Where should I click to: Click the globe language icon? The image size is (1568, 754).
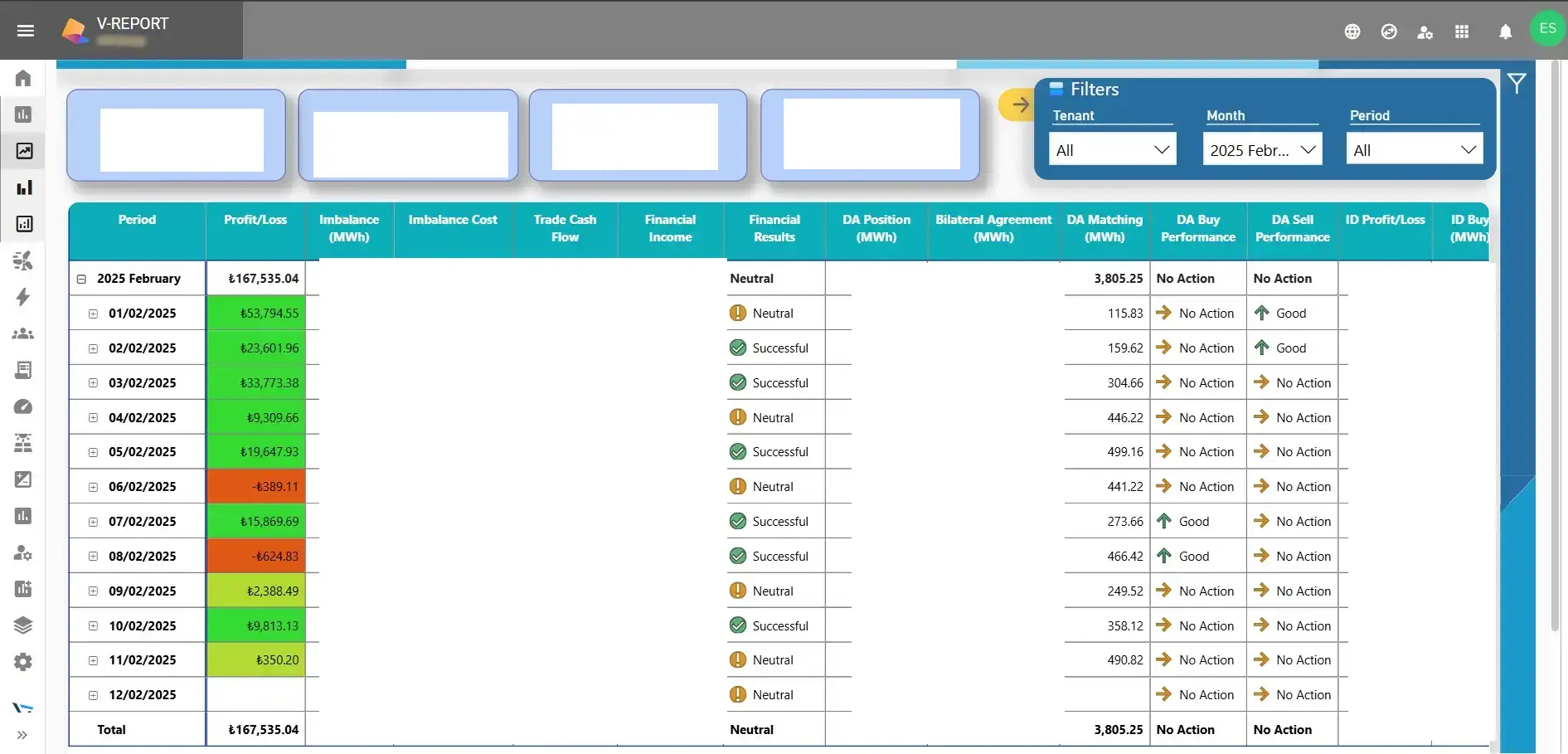click(1352, 32)
